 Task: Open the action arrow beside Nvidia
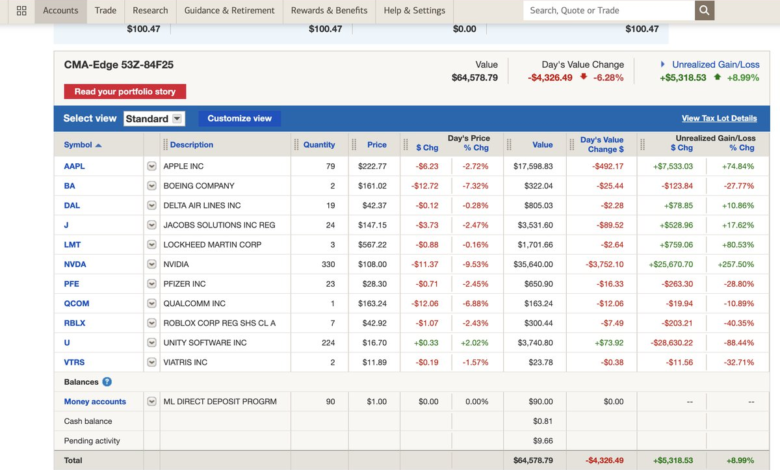tap(152, 264)
